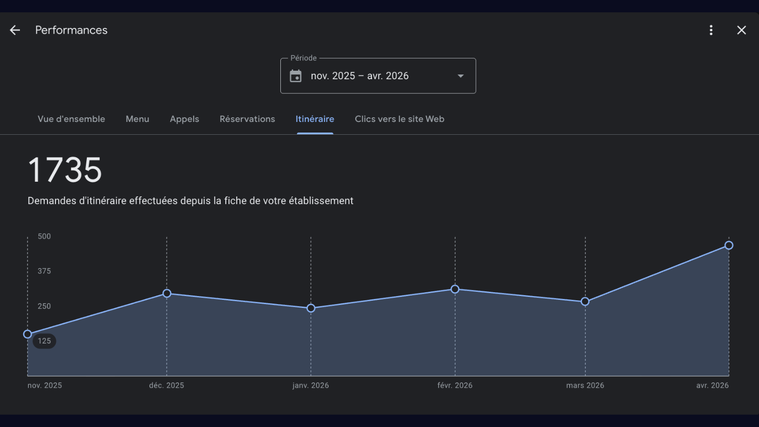
Task: Click the janv. 2026 data point
Action: point(311,308)
